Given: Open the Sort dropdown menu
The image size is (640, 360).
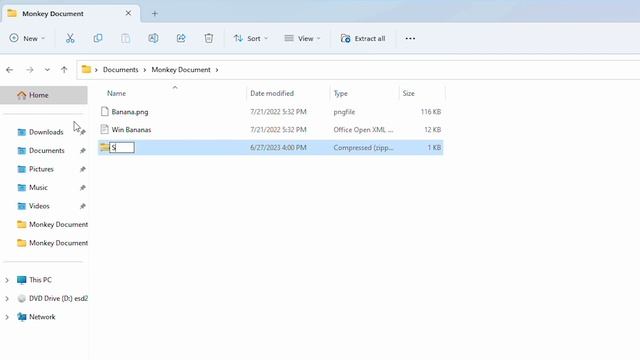Looking at the screenshot, I should click(251, 38).
